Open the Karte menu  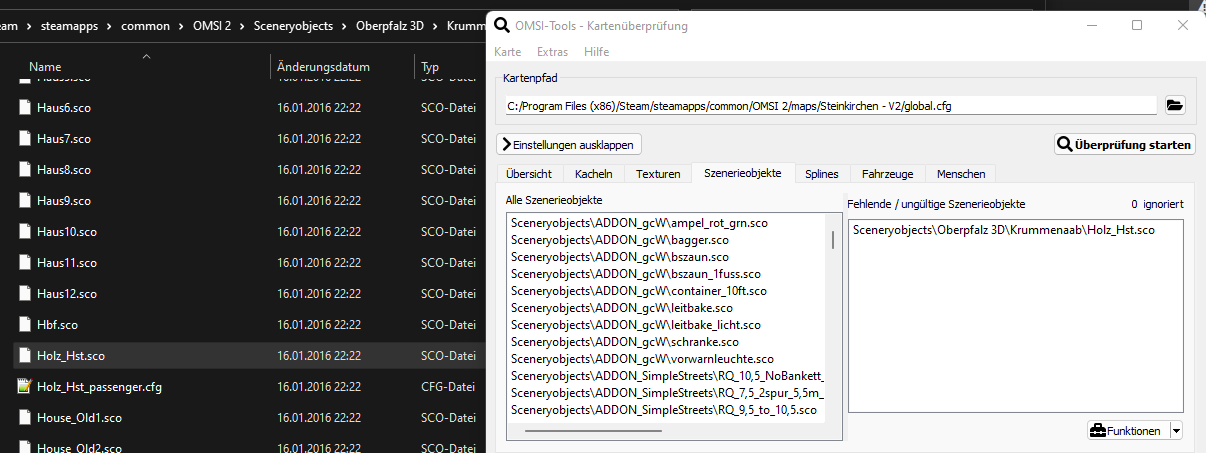point(507,51)
